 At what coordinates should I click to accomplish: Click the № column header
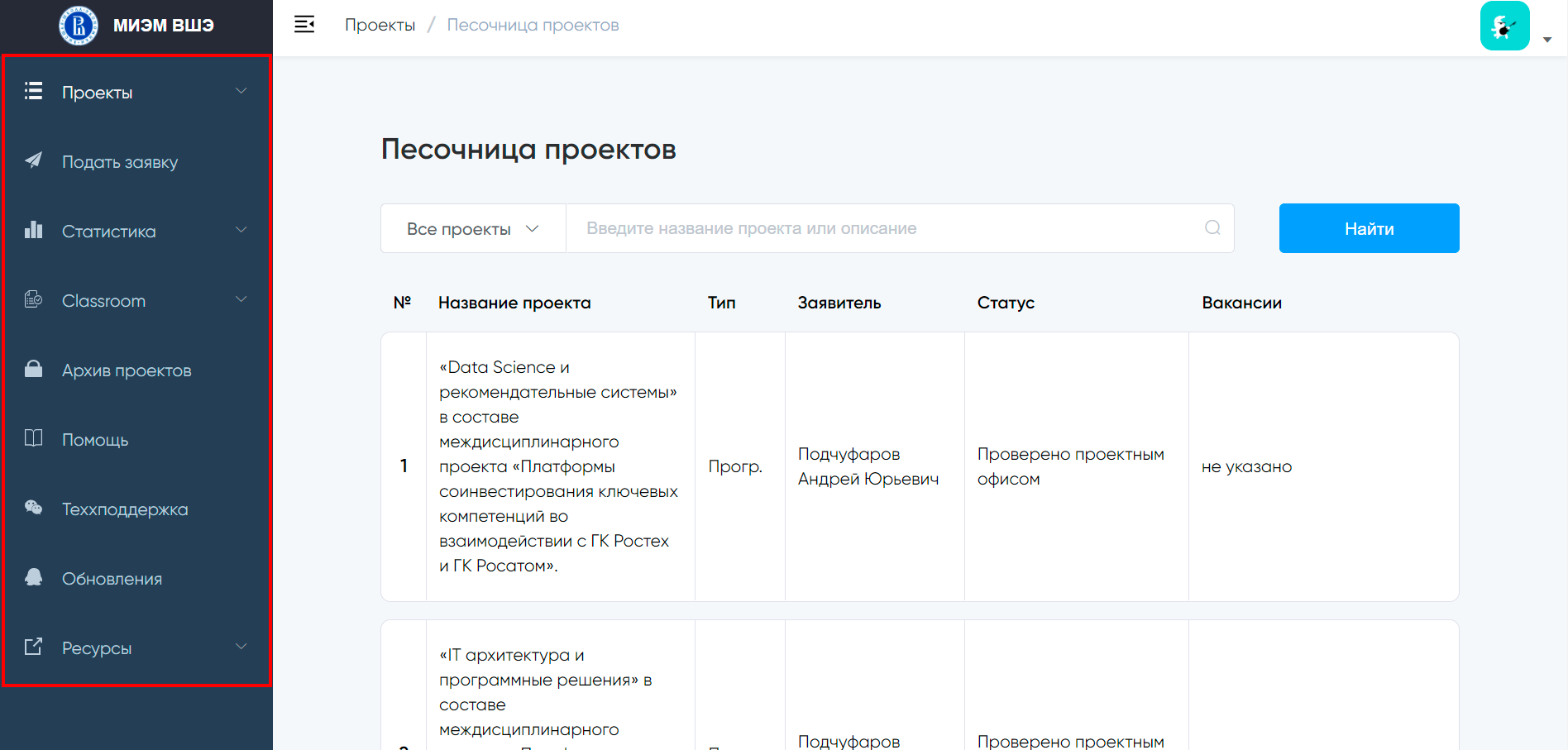(403, 303)
